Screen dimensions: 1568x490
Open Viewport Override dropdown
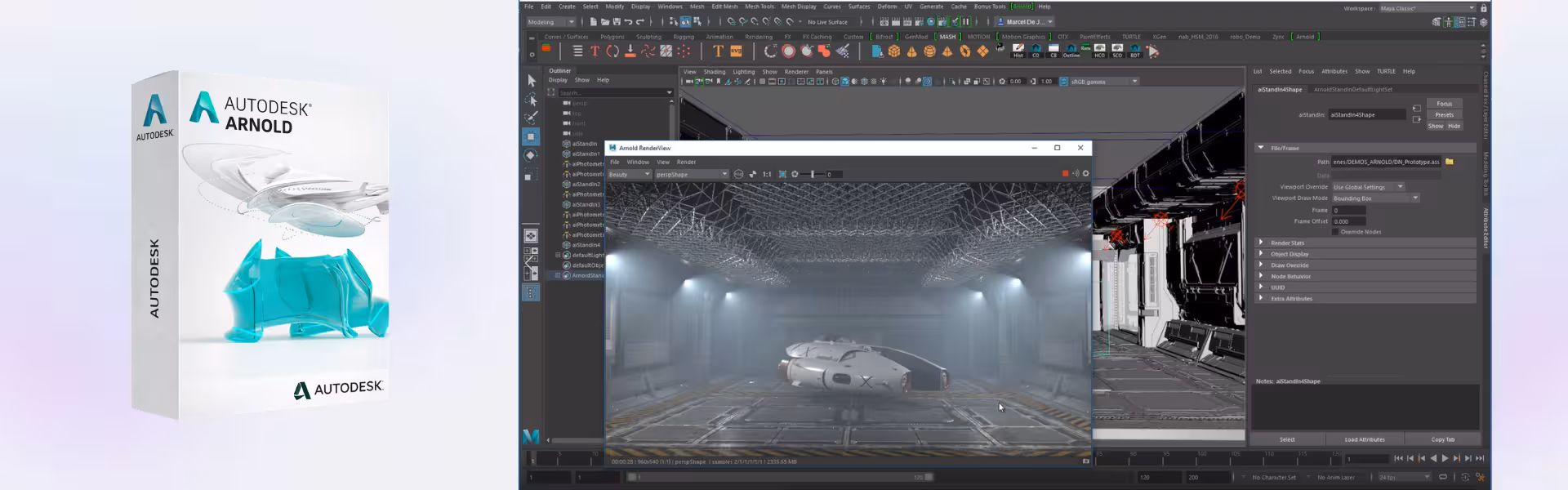(1368, 187)
